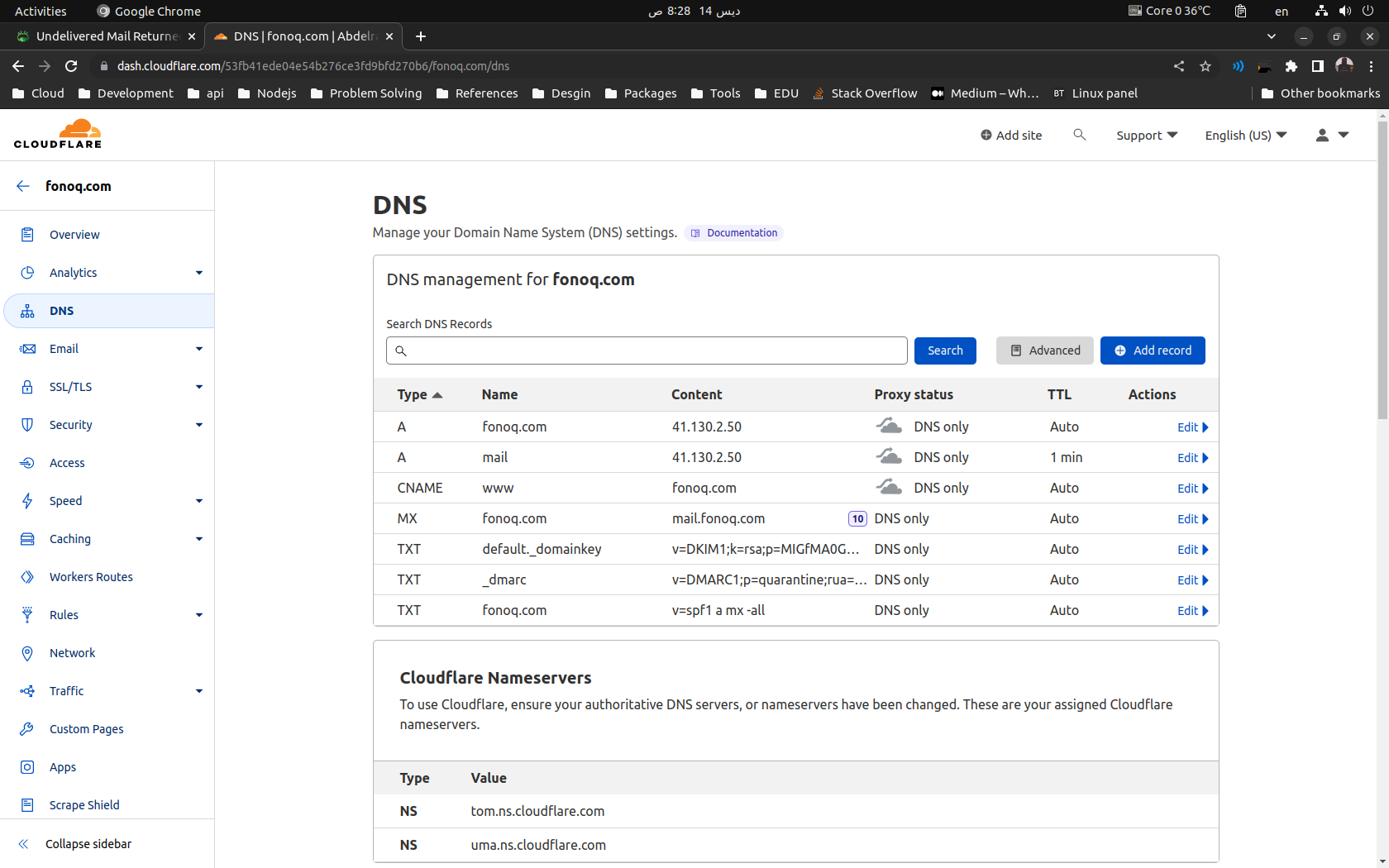Viewport: 1389px width, 868px height.
Task: Open the Support dropdown menu
Action: [x=1146, y=136]
